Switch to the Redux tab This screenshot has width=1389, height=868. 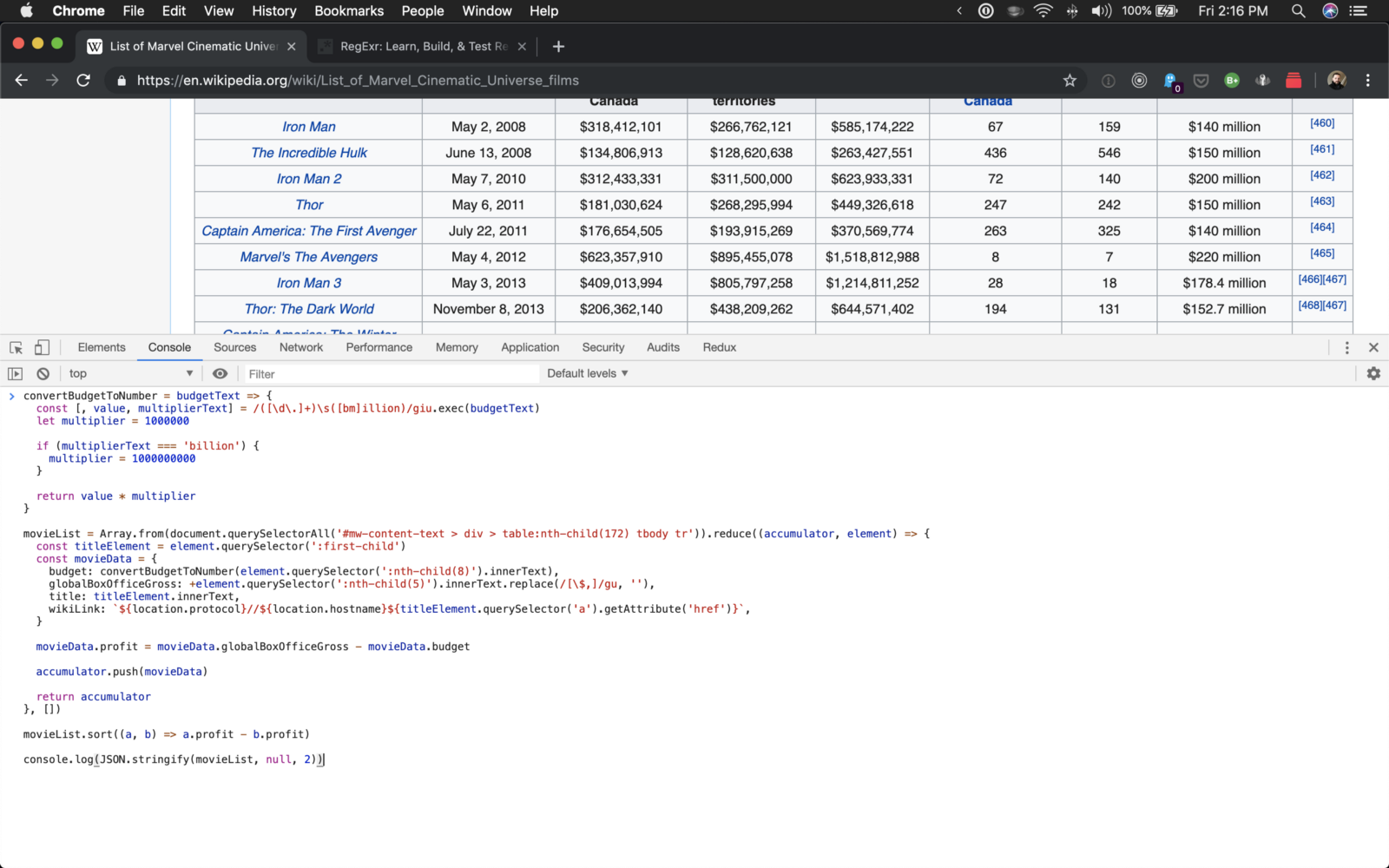(720, 347)
